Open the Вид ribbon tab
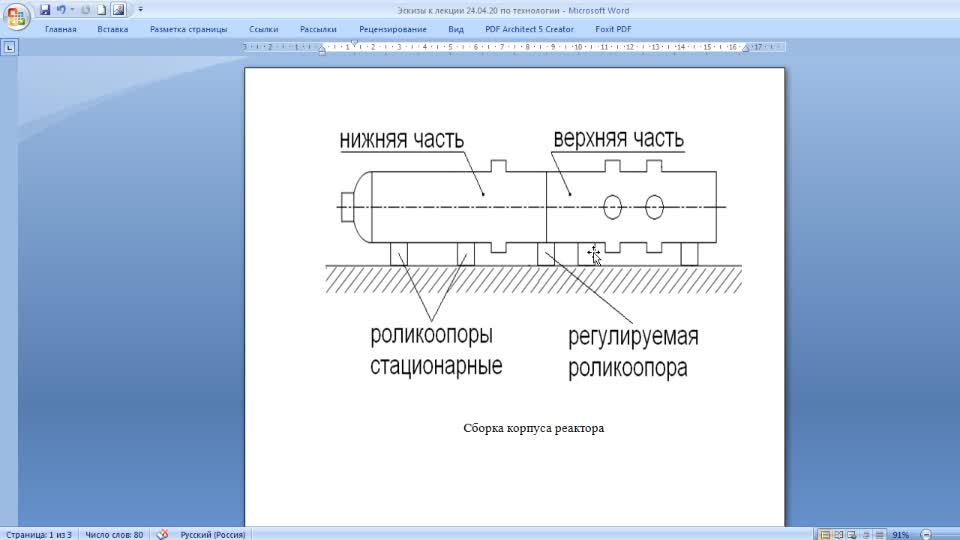This screenshot has height=540, width=960. pyautogui.click(x=456, y=29)
